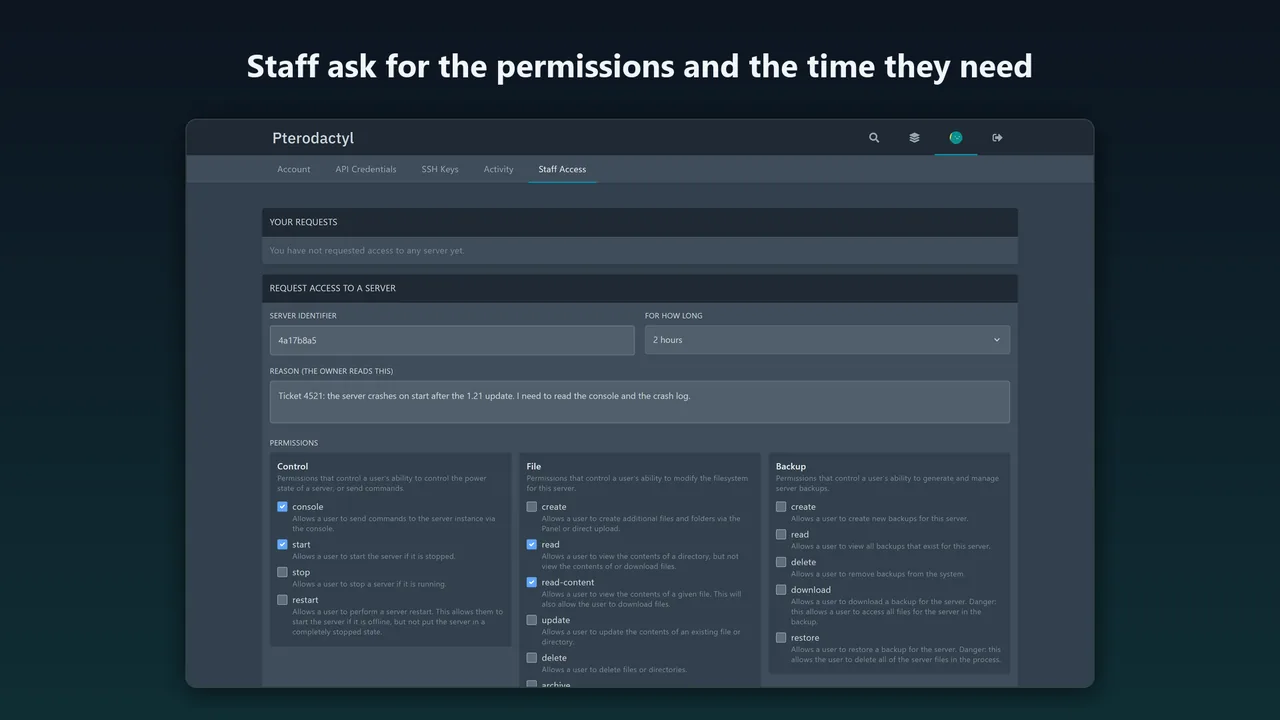Click the "Control" permission group heading

[293, 466]
